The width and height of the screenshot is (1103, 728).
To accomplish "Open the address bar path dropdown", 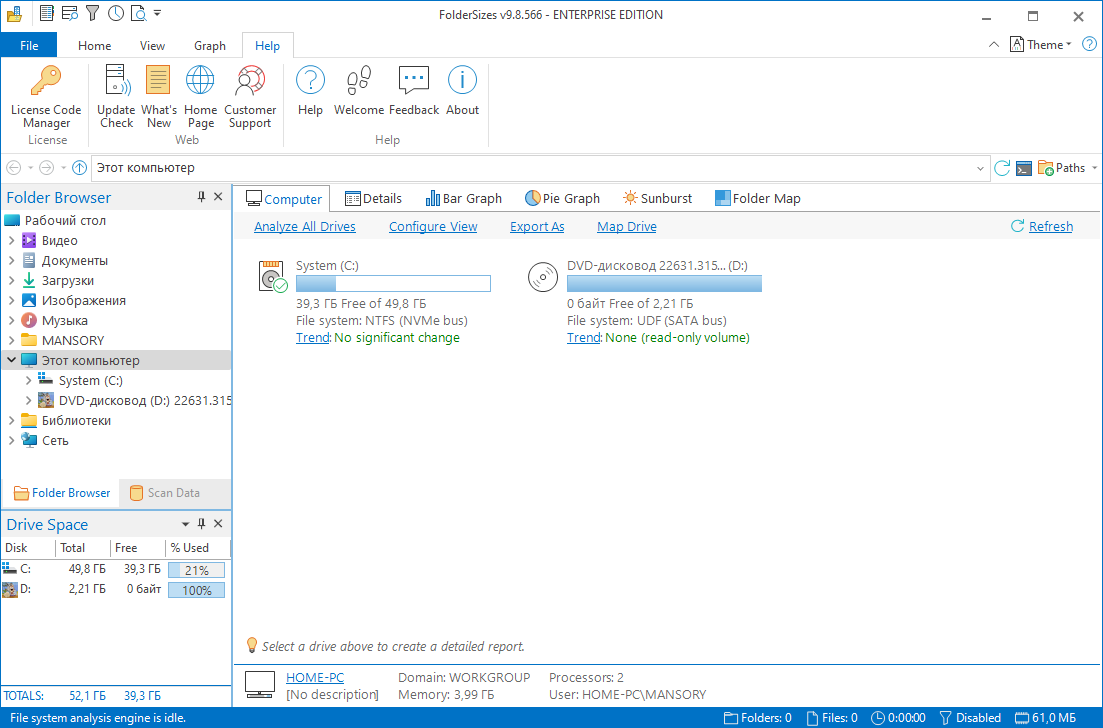I will (x=980, y=168).
